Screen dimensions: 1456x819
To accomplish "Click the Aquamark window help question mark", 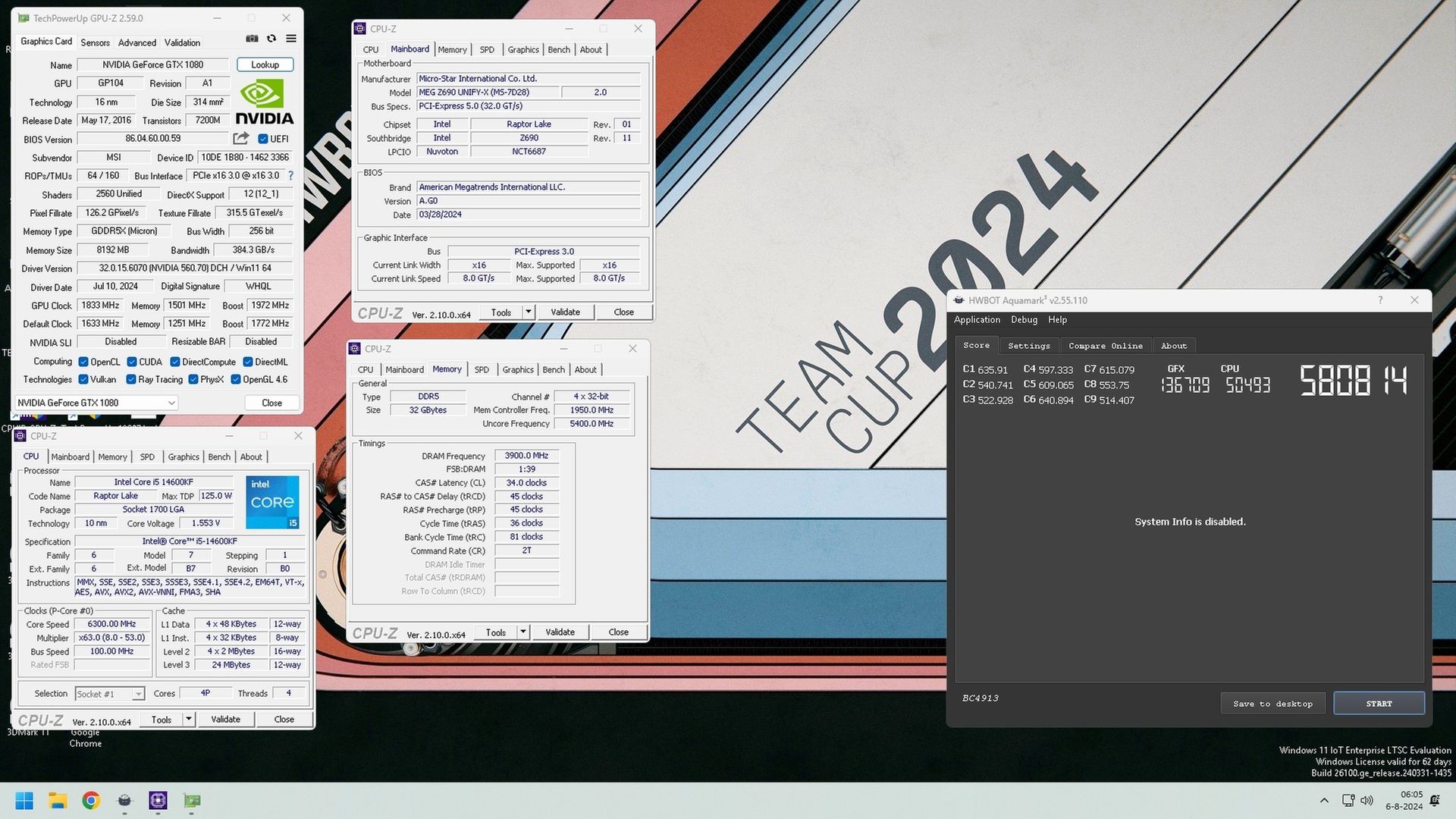I will coord(1380,300).
